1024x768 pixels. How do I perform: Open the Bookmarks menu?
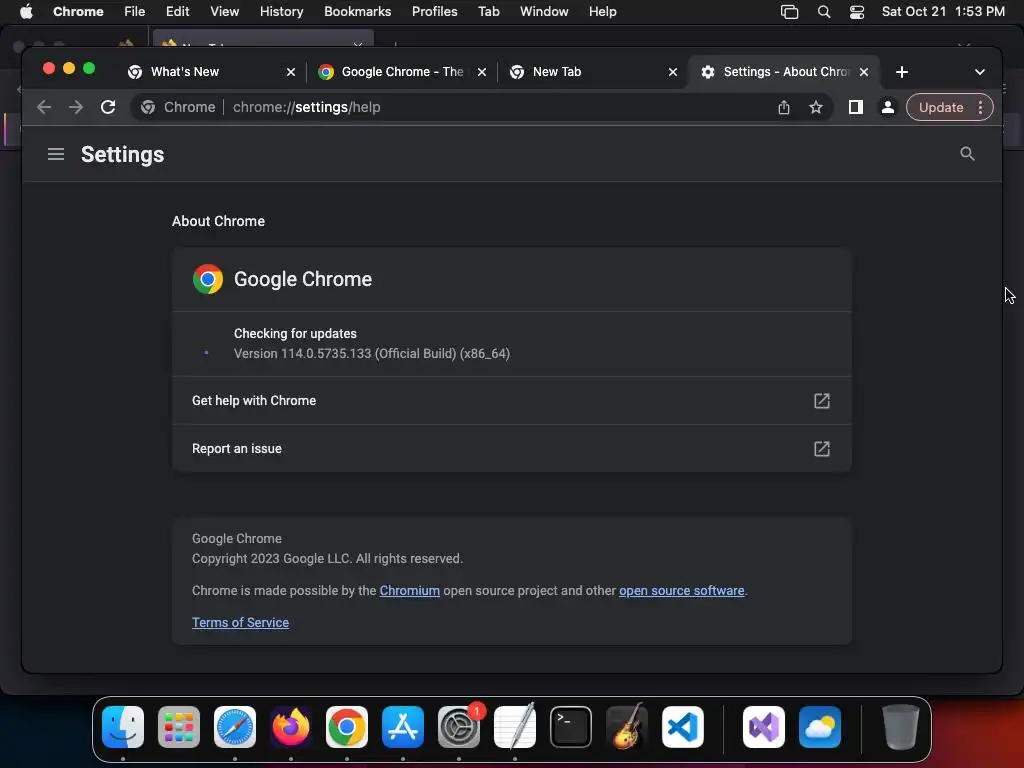pyautogui.click(x=357, y=12)
